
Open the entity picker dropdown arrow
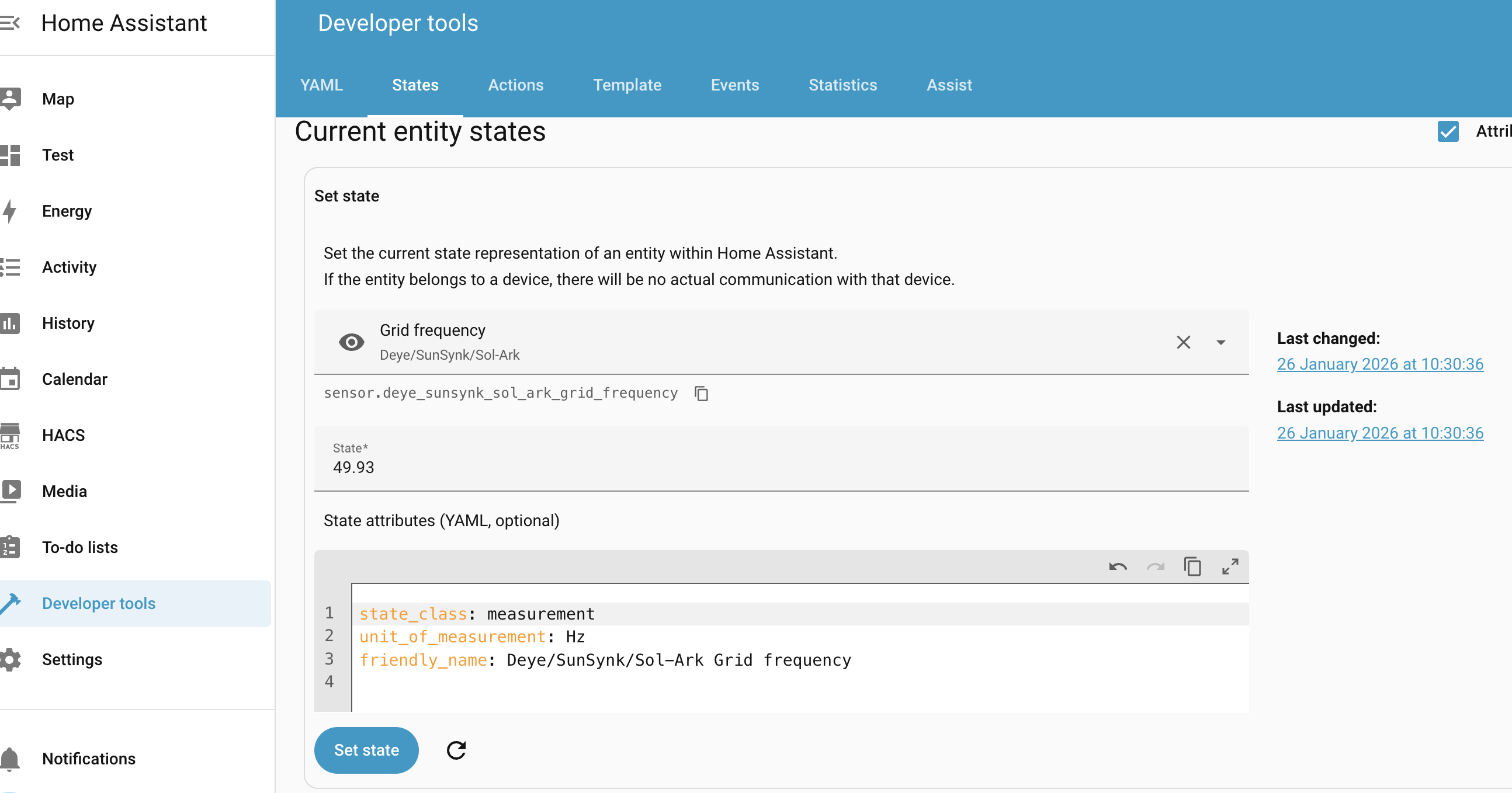tap(1221, 343)
